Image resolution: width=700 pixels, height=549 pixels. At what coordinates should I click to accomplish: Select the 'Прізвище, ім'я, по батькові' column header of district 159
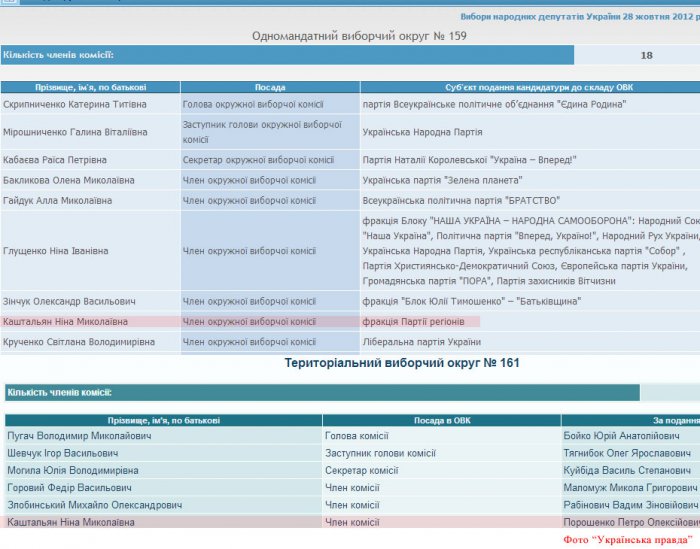91,87
